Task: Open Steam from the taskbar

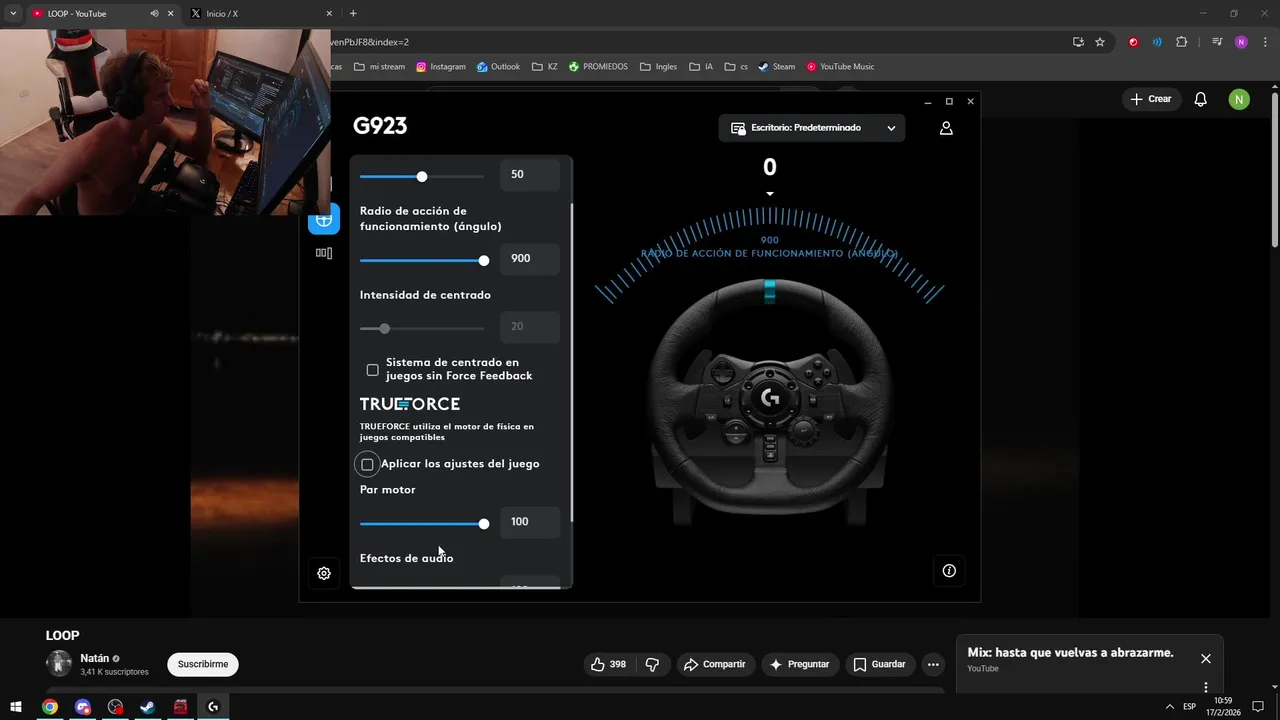Action: (x=147, y=707)
